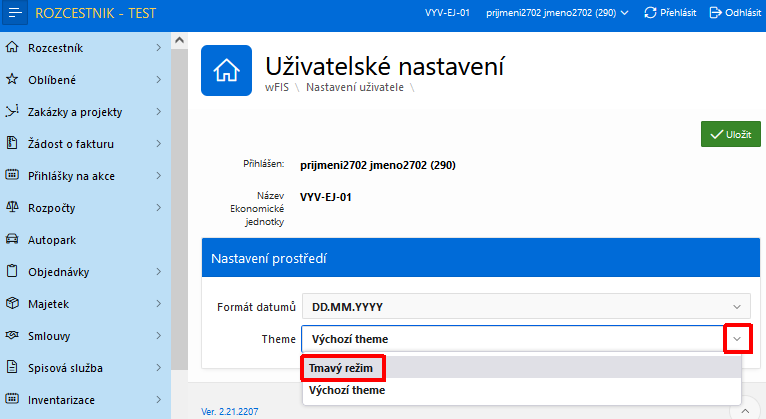Select Výchozí theme option in list
The height and width of the screenshot is (419, 766).
521,390
